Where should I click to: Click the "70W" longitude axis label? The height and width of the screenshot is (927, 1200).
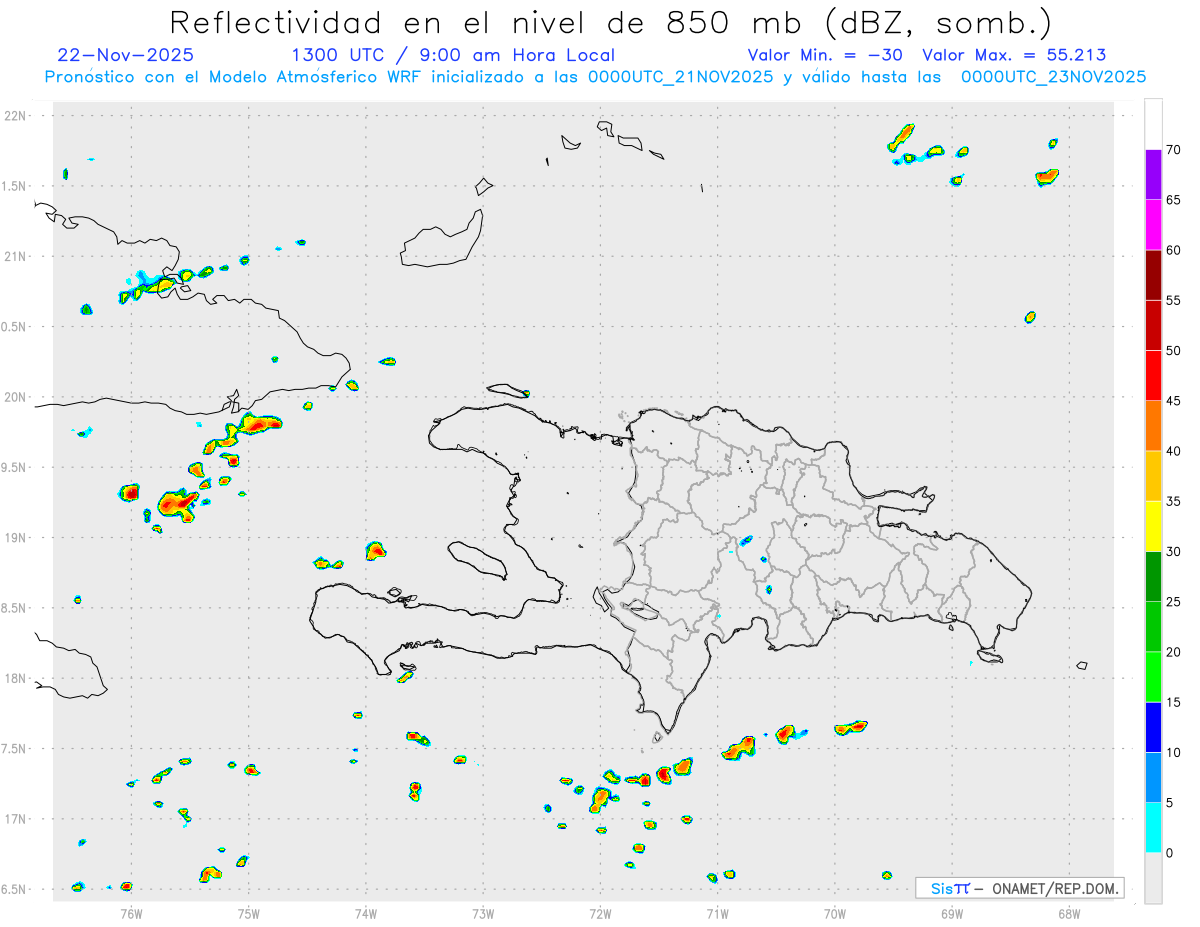[835, 912]
